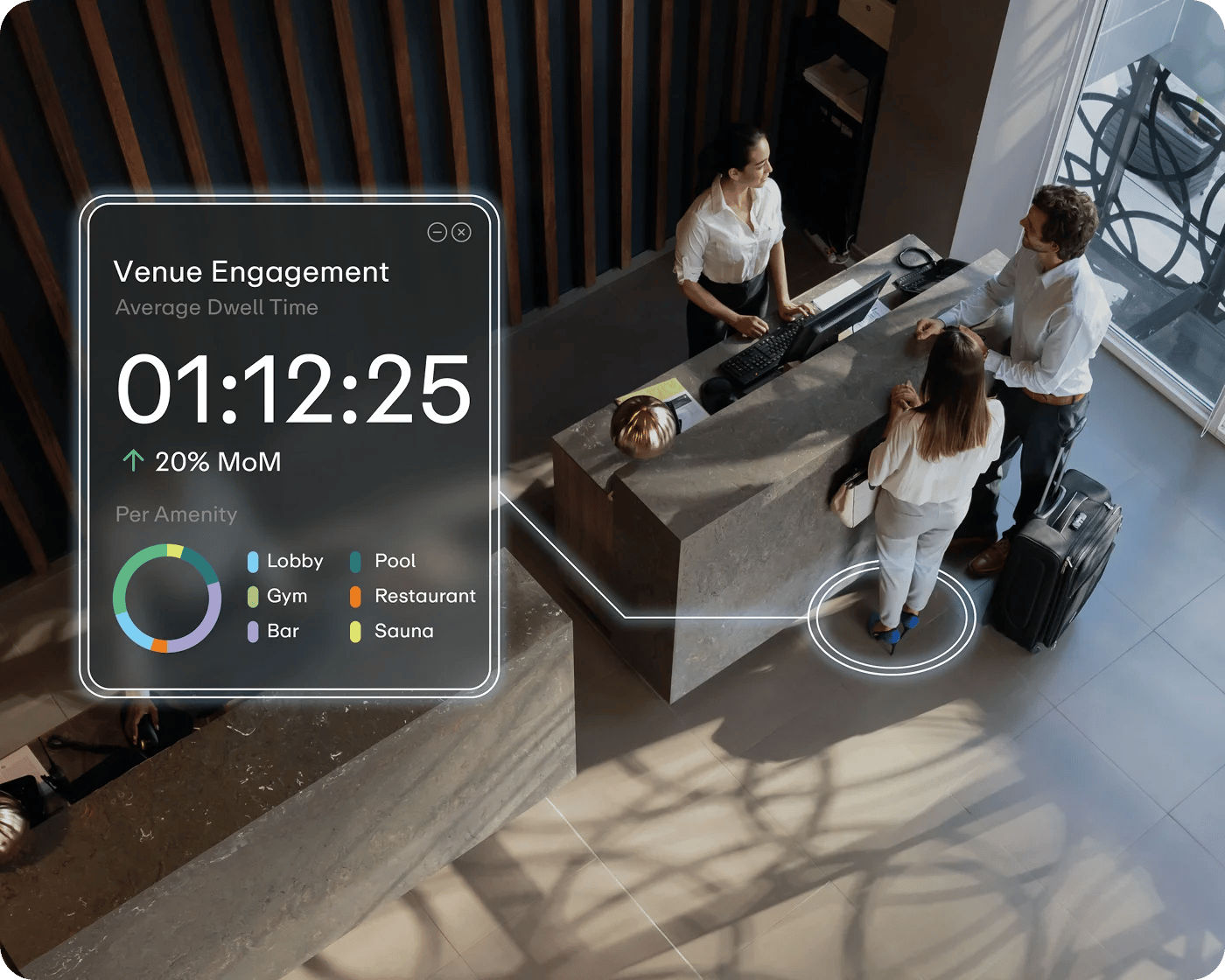The width and height of the screenshot is (1225, 980).
Task: Click the Lobby legend label
Action: click(x=295, y=561)
